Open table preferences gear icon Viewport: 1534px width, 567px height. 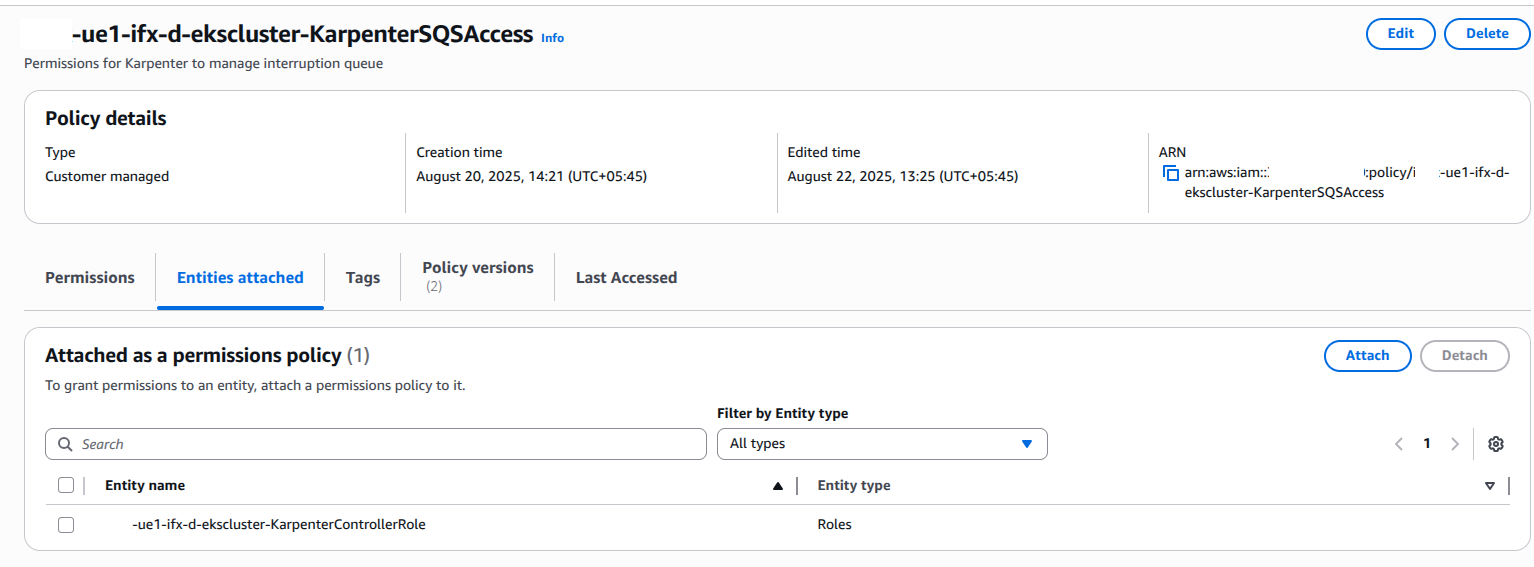1496,444
